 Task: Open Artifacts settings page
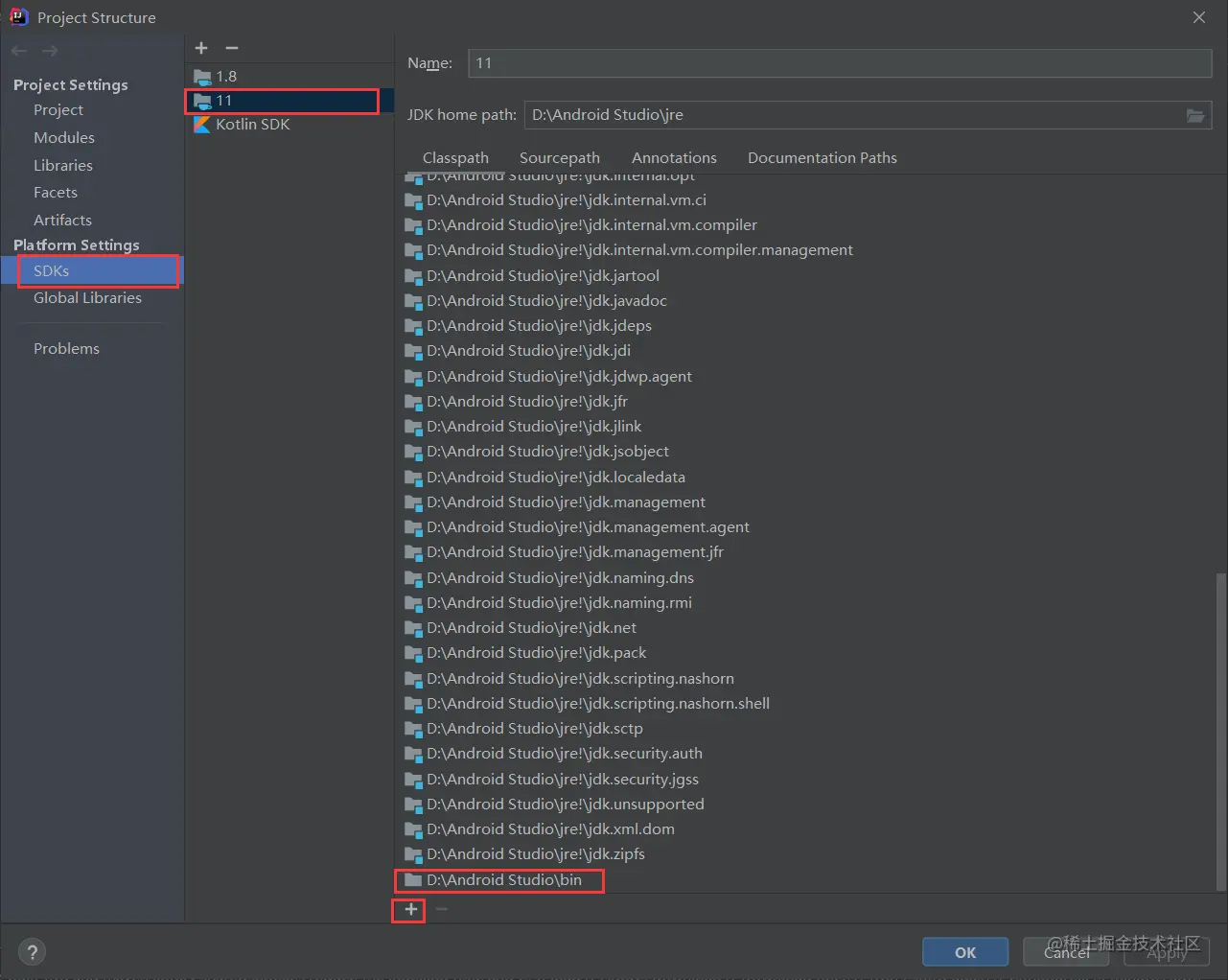click(62, 221)
